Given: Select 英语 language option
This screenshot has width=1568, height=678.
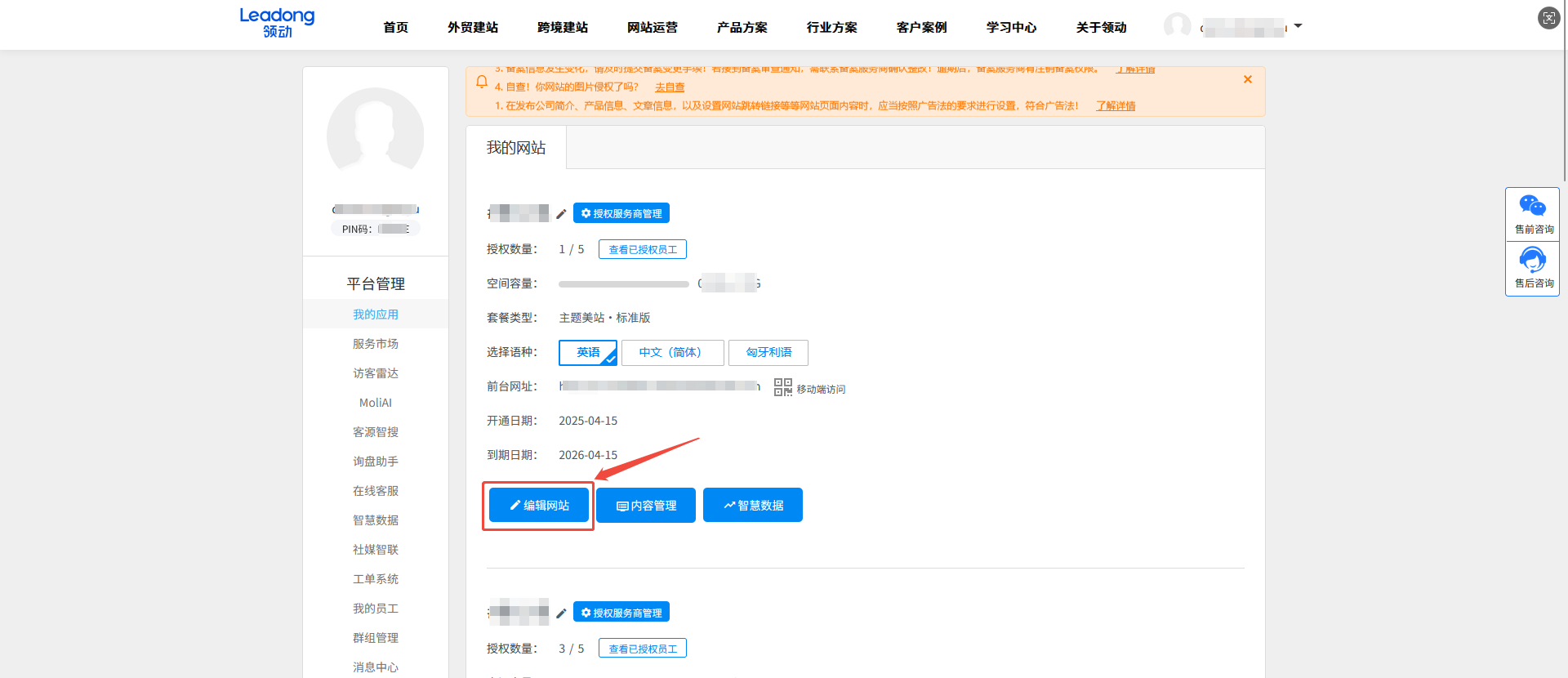Looking at the screenshot, I should 588,353.
